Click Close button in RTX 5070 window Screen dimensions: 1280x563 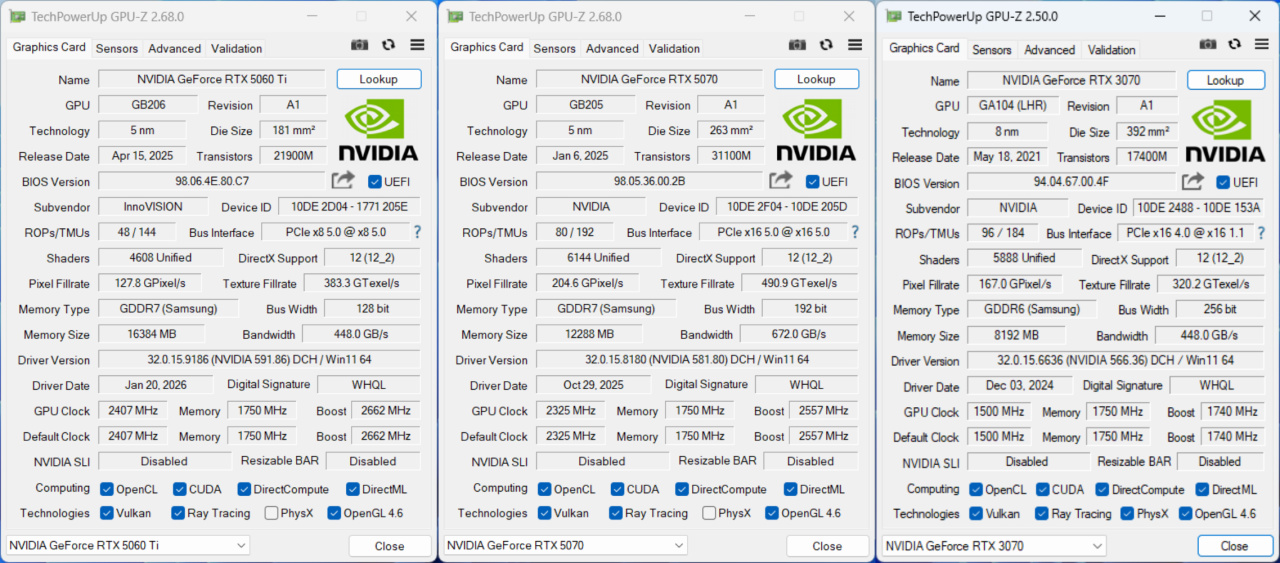(827, 545)
